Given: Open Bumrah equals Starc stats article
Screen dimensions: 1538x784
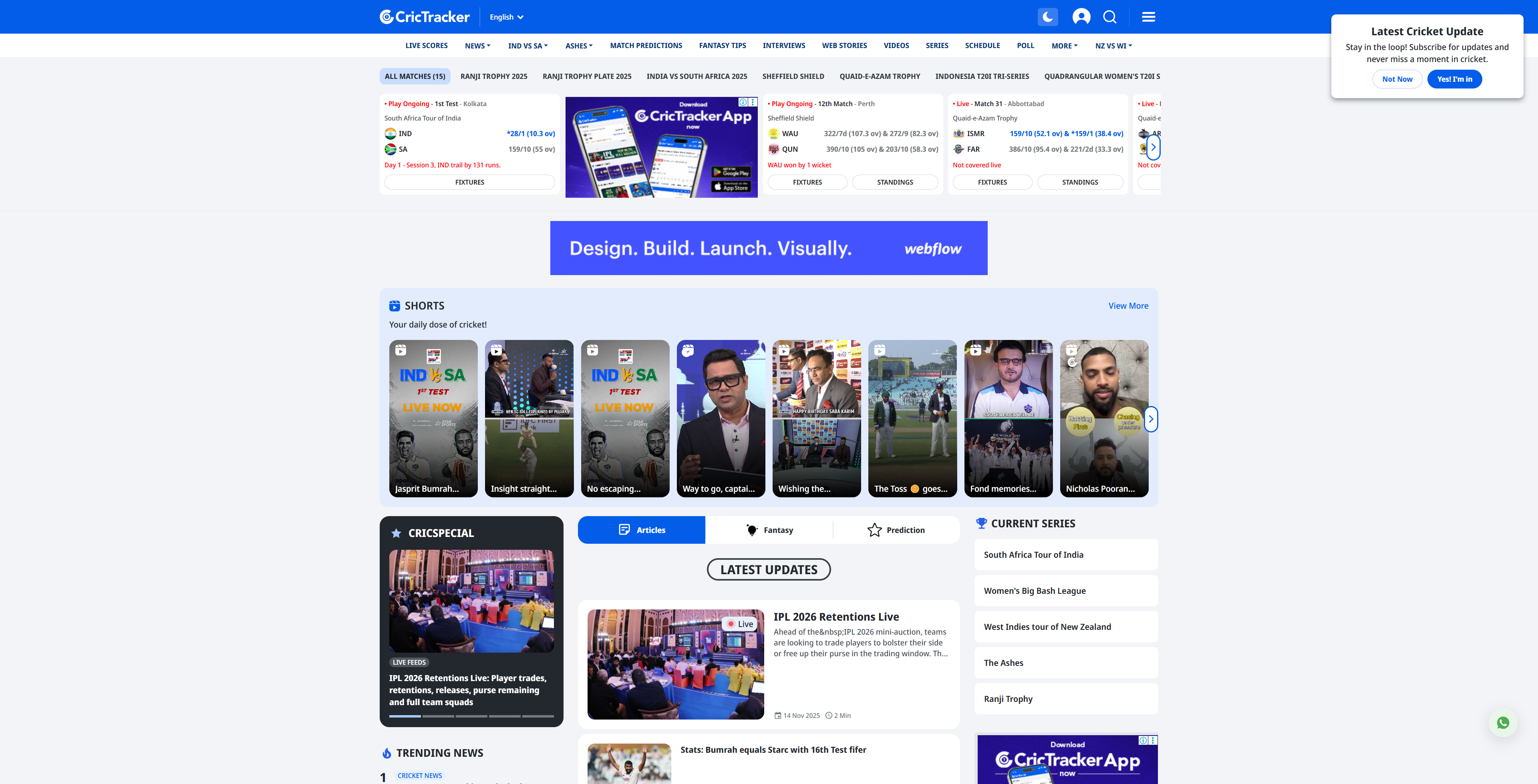Looking at the screenshot, I should coord(773,750).
